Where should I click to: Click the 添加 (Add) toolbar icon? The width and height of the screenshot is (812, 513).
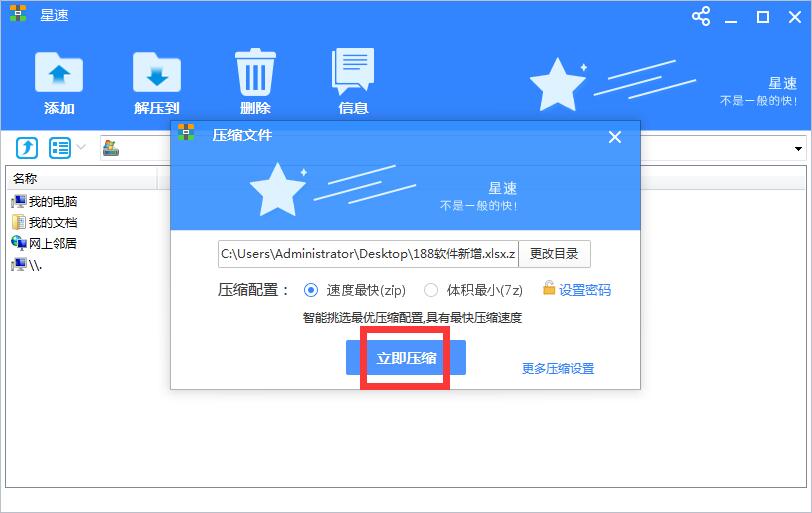[x=59, y=74]
